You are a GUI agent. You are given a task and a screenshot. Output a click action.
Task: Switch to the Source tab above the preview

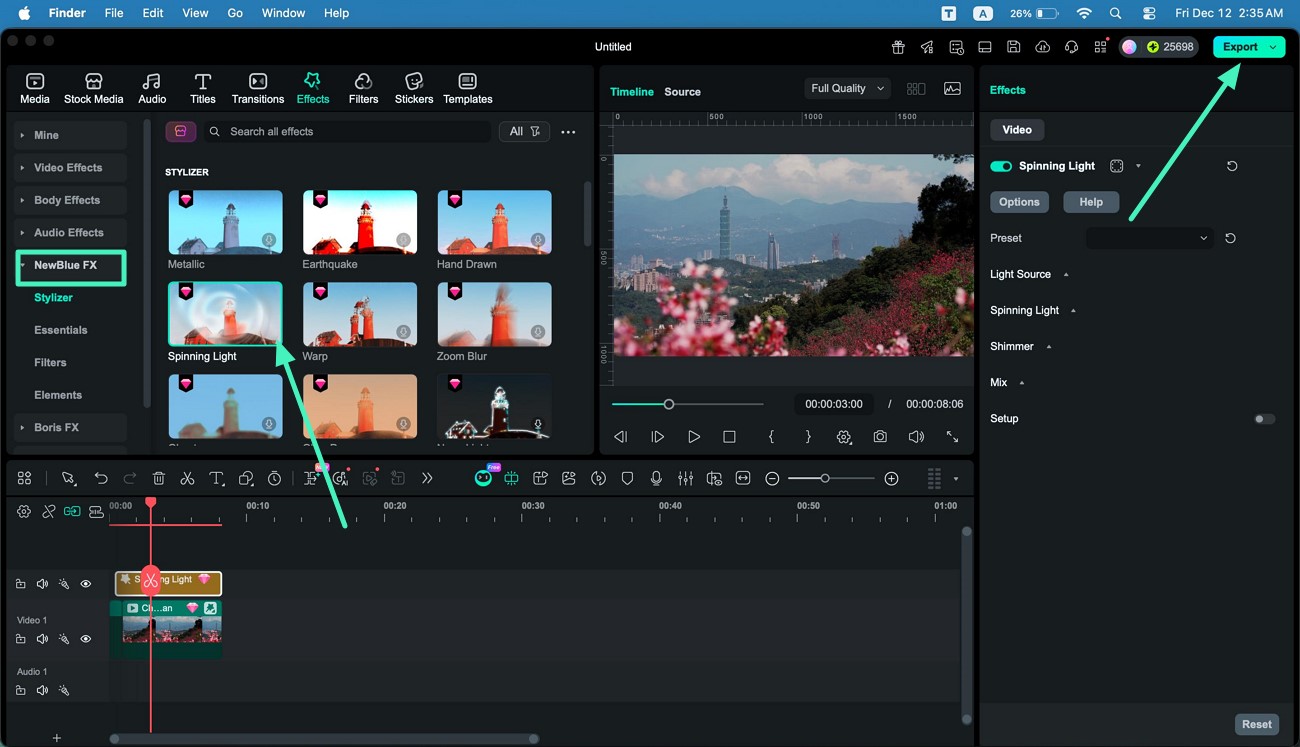pyautogui.click(x=683, y=91)
